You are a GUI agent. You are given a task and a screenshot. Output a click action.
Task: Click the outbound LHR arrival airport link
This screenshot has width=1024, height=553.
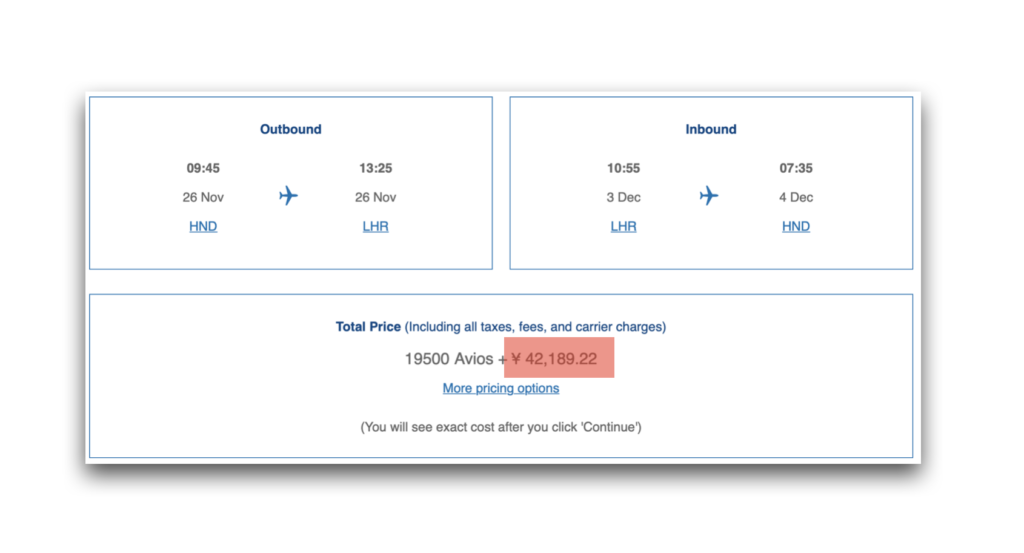pos(376,227)
